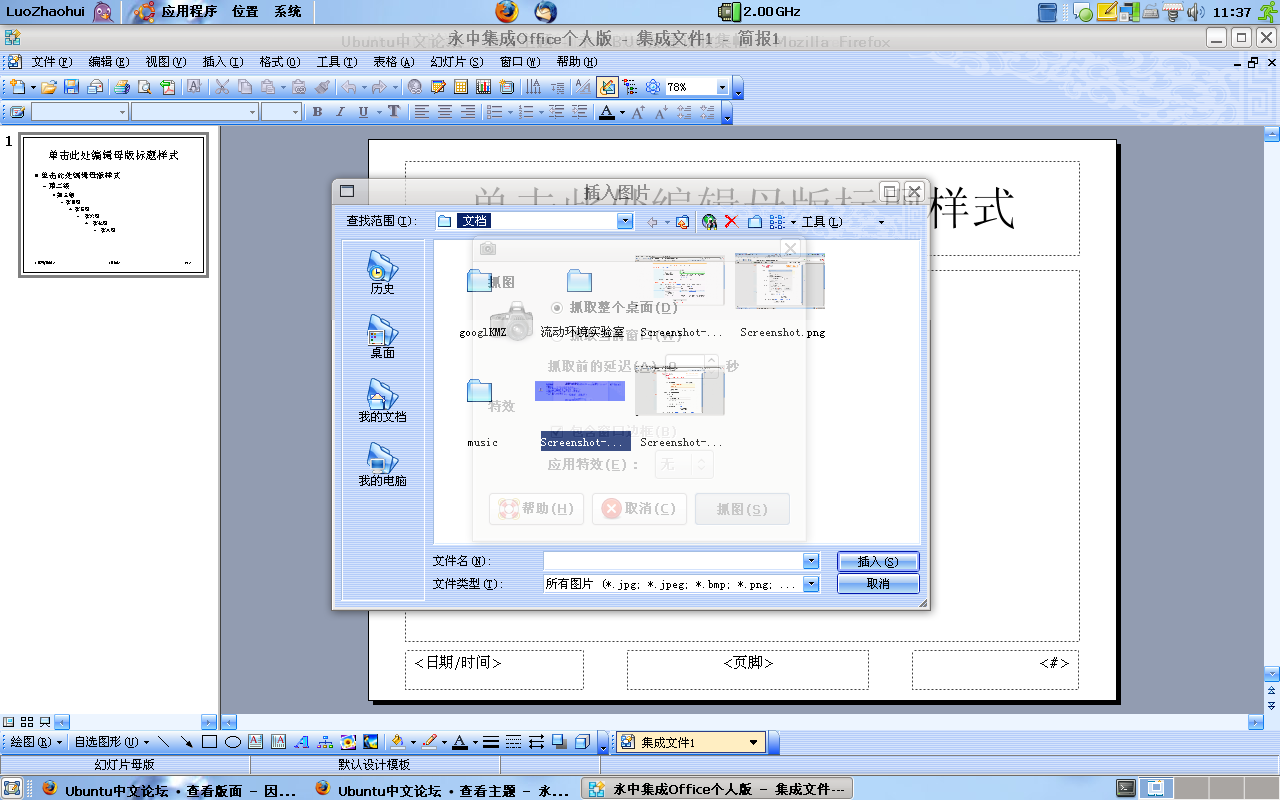1280x800 pixels.
Task: Click the fill color bucket in drawing toolbar
Action: (x=398, y=742)
